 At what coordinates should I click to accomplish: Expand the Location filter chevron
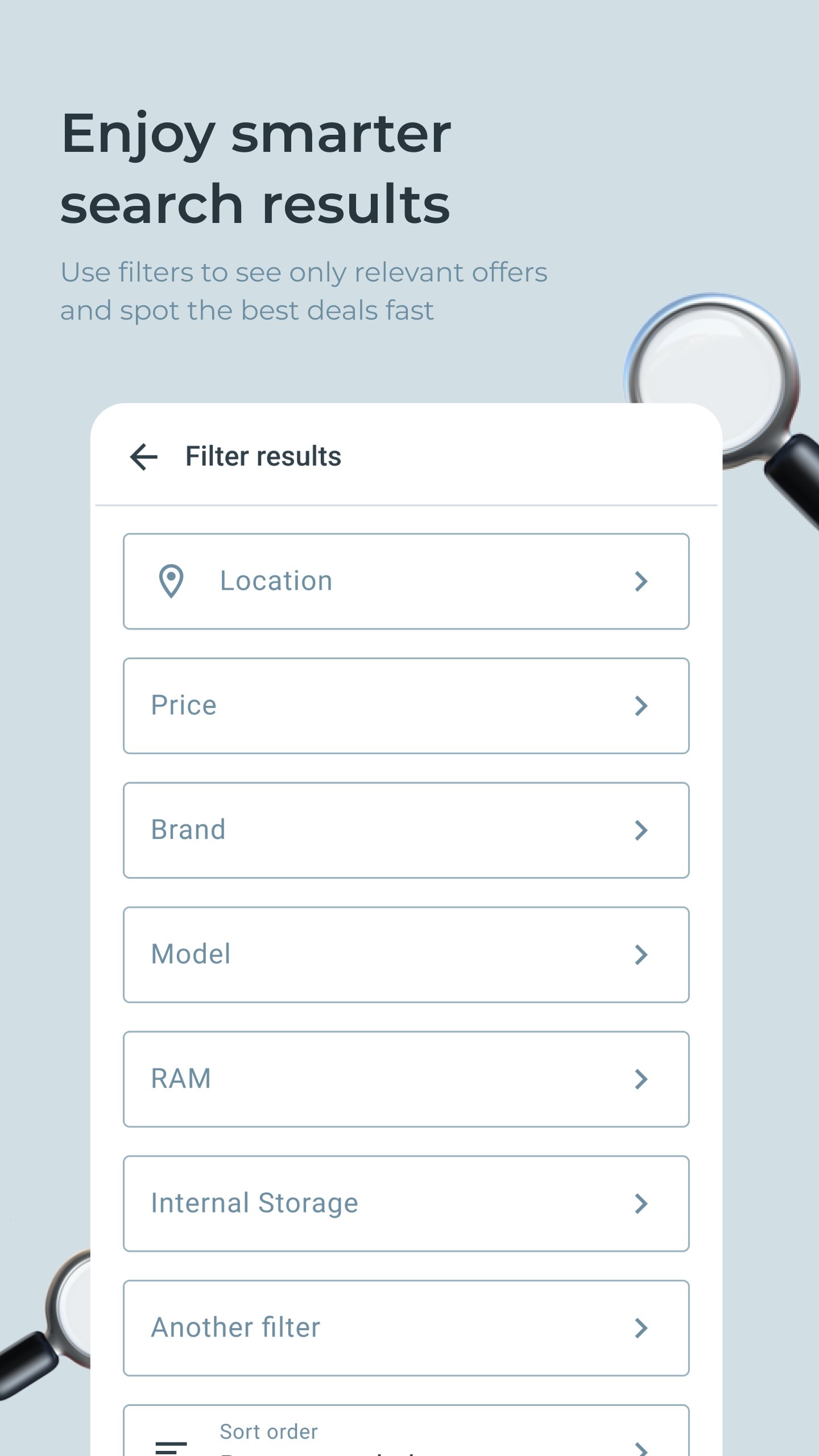641,581
